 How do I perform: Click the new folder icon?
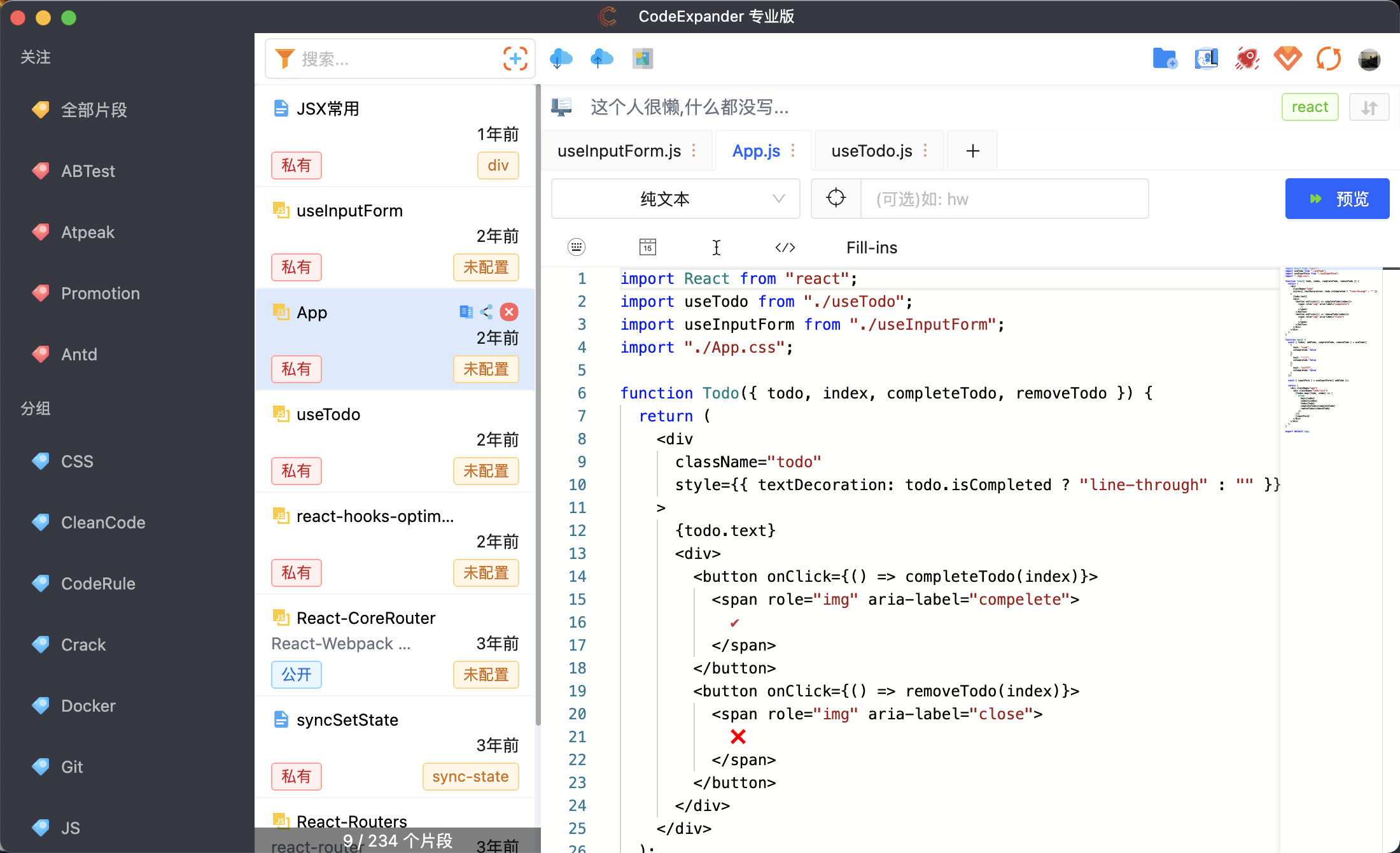tap(1165, 59)
